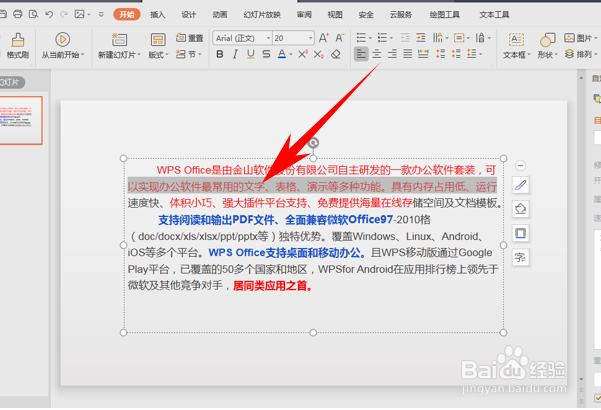Toggle align left for the paragraph

pyautogui.click(x=361, y=54)
